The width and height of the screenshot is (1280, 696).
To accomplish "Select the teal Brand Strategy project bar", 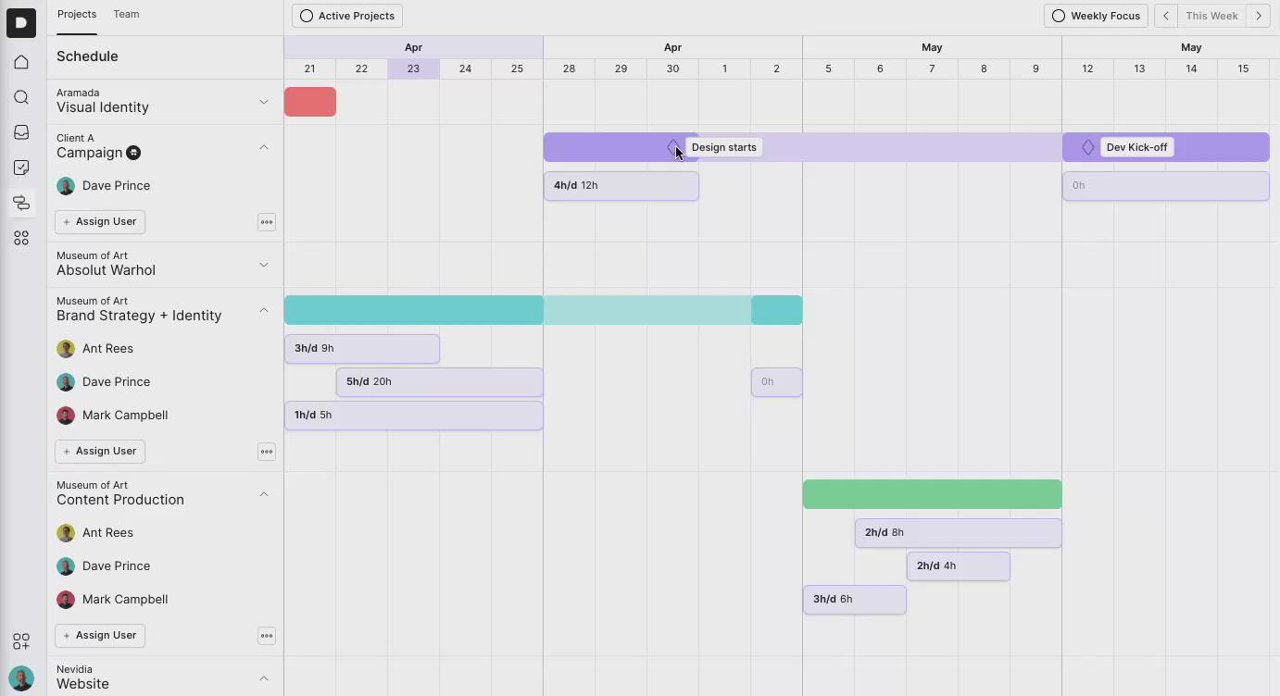I will pos(543,310).
